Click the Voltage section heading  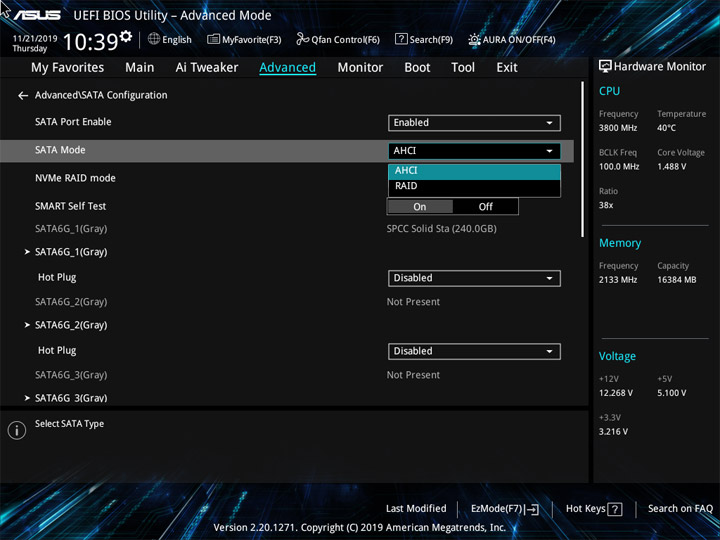click(x=617, y=356)
